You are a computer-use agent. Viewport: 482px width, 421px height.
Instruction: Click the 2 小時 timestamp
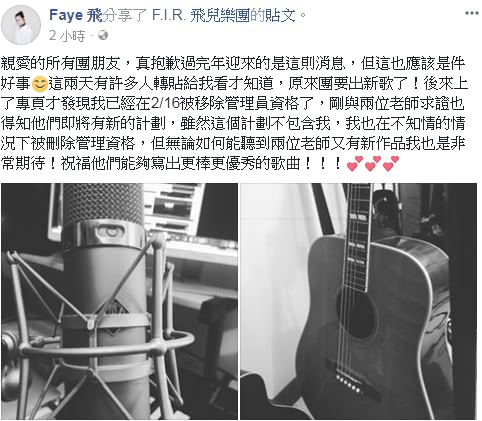pyautogui.click(x=67, y=36)
